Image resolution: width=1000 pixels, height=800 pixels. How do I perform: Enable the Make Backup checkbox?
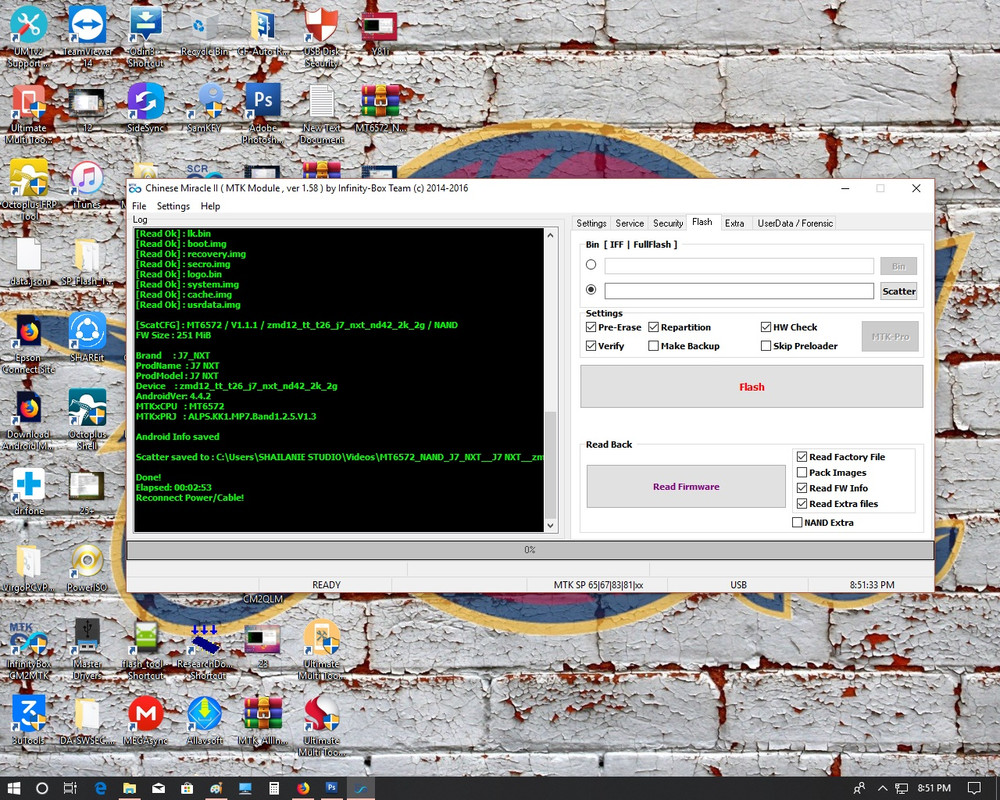[653, 346]
